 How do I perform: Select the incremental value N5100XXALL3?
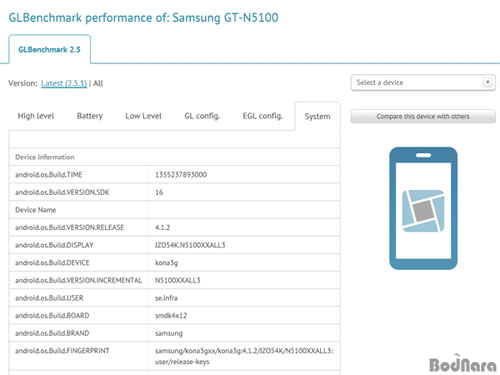coord(178,280)
